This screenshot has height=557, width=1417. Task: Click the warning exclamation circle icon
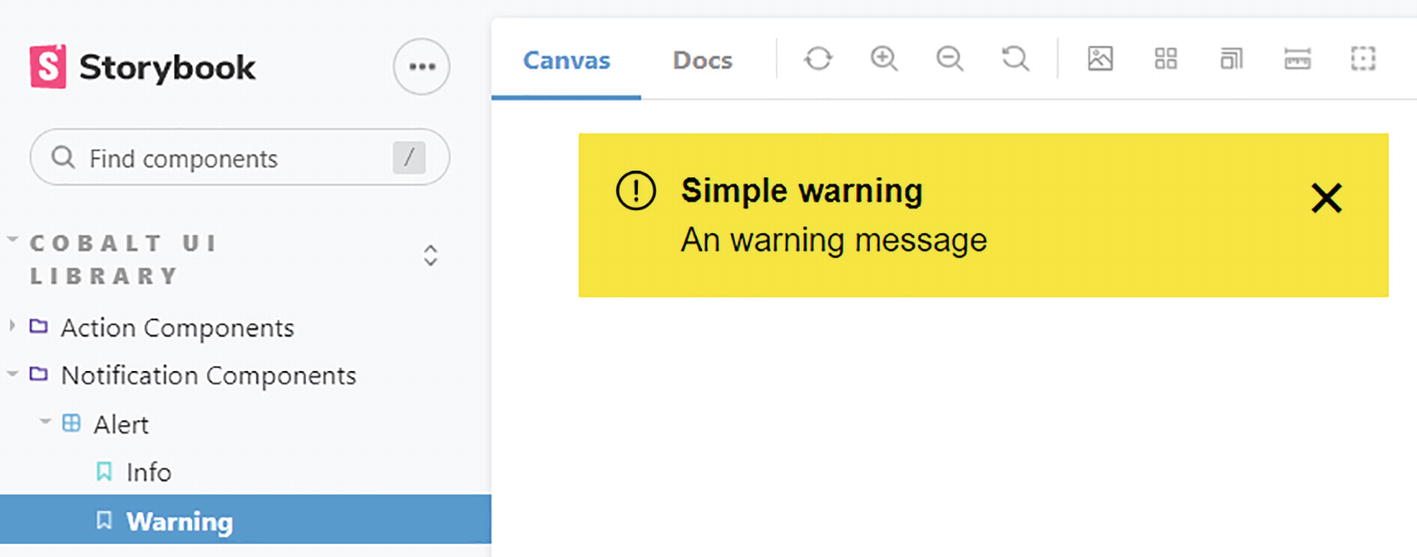[x=636, y=190]
